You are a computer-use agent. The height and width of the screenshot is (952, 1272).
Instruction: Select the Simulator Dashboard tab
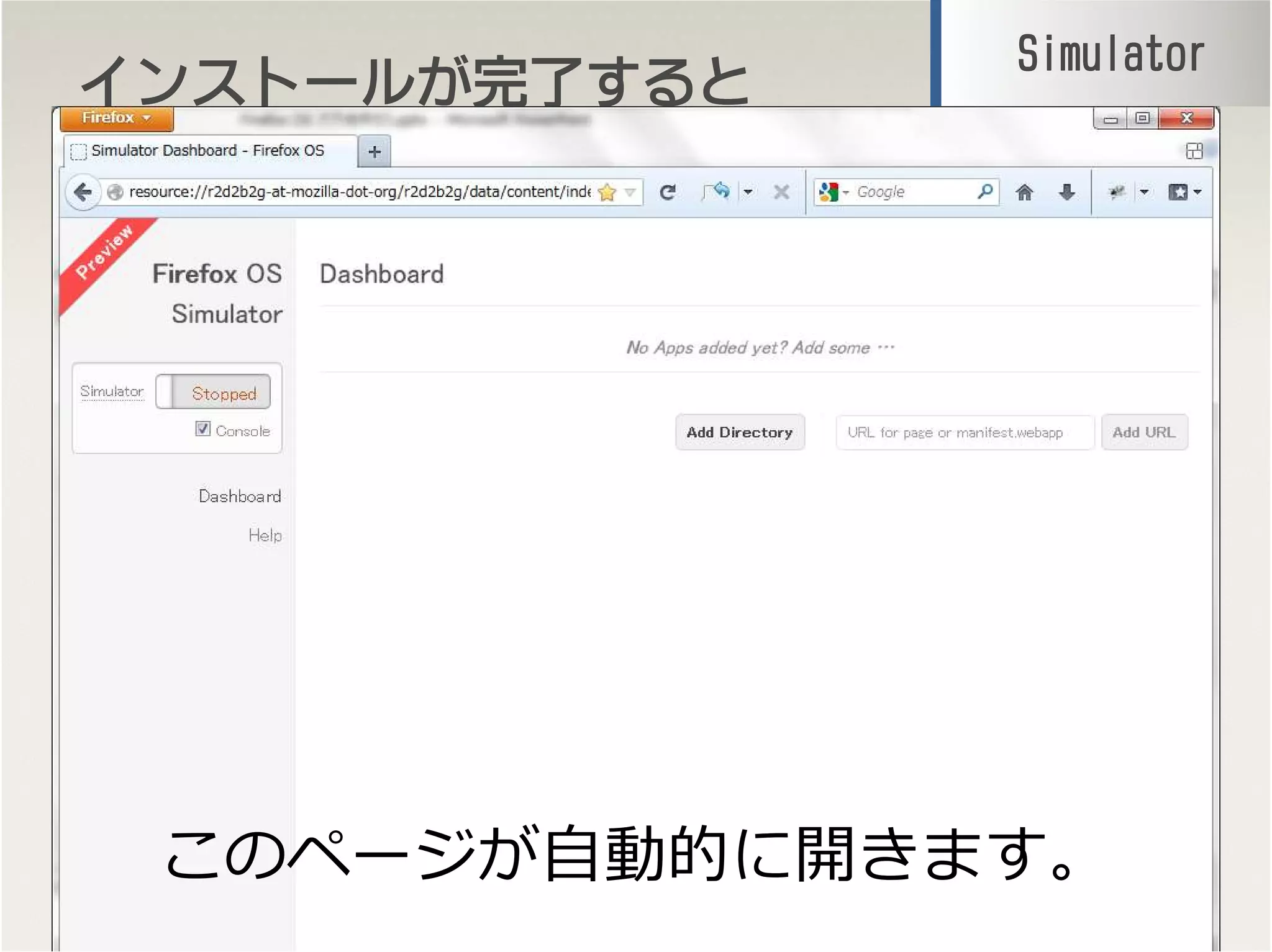211,151
